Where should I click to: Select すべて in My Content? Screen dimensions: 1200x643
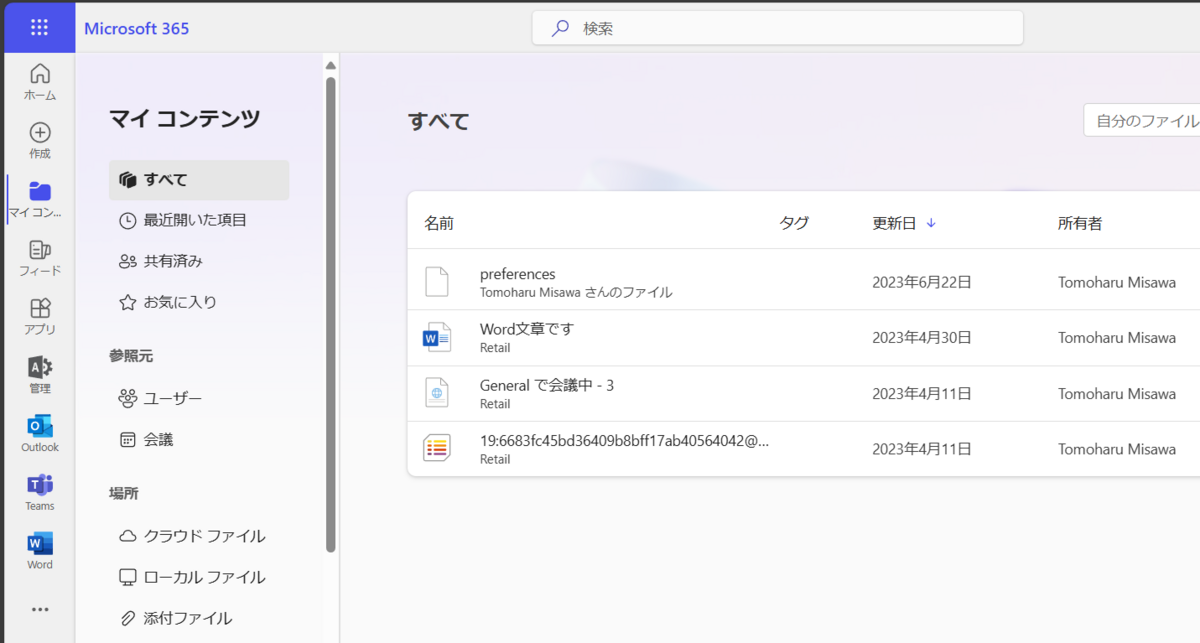tap(199, 180)
